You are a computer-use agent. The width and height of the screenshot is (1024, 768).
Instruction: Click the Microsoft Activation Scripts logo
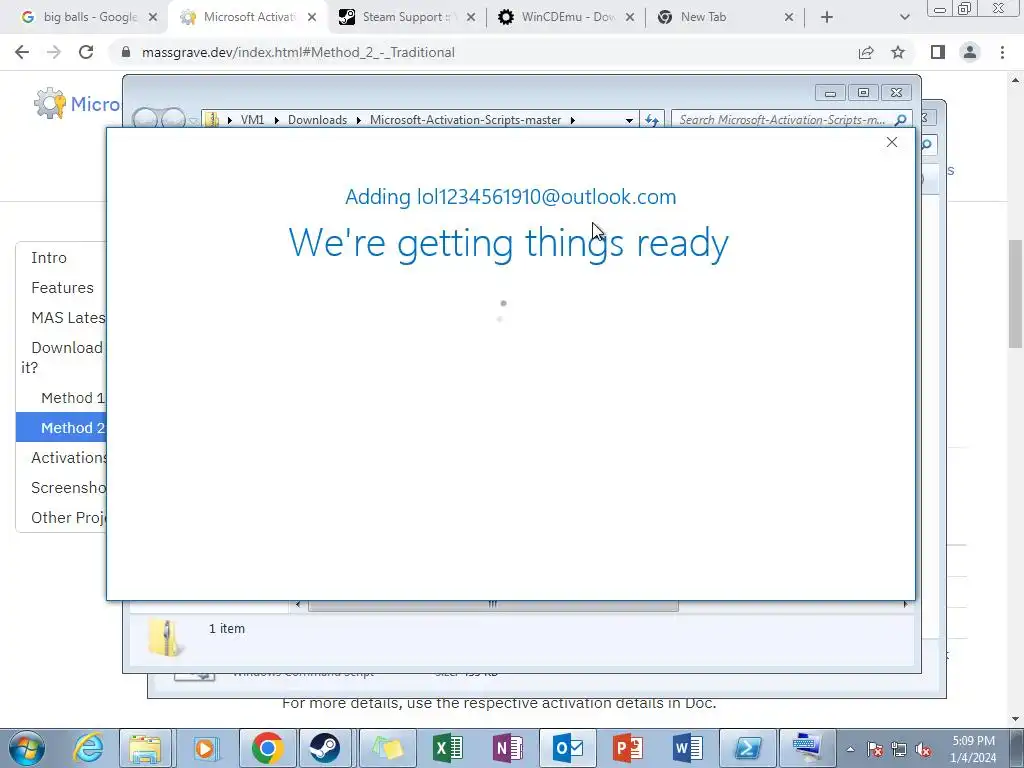(x=50, y=103)
